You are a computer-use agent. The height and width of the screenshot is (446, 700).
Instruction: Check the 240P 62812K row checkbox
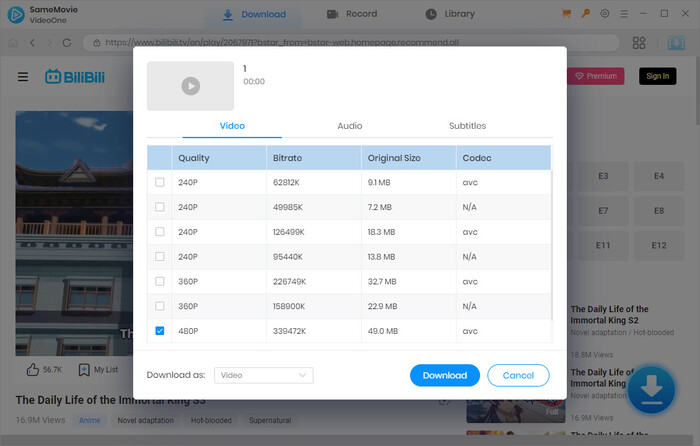point(159,182)
